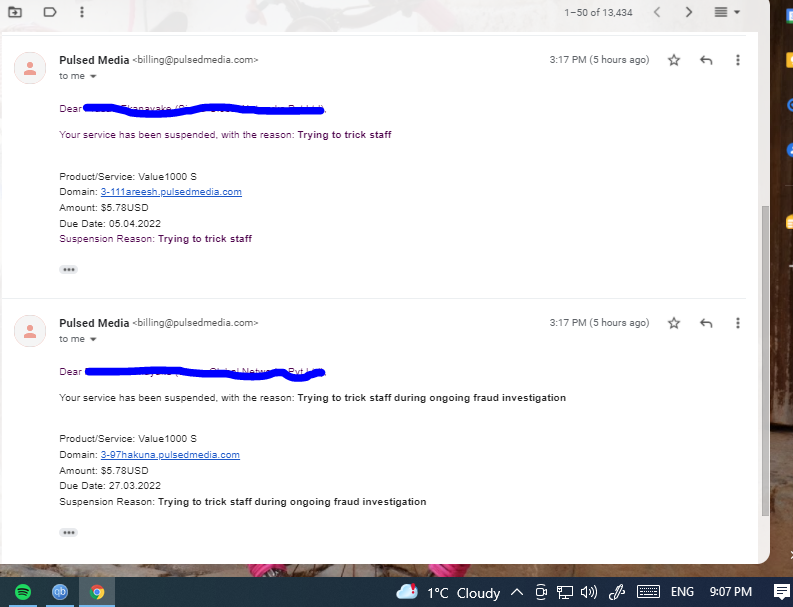Click '3:17 PM' timestamp of first email
The image size is (793, 607).
point(599,60)
